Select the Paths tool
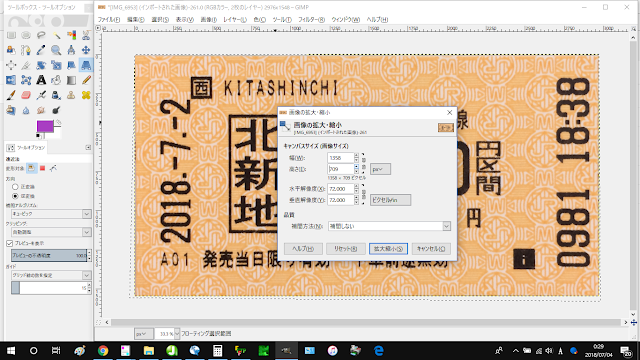Image resolution: width=640 pixels, height=360 pixels. [x=26, y=50]
